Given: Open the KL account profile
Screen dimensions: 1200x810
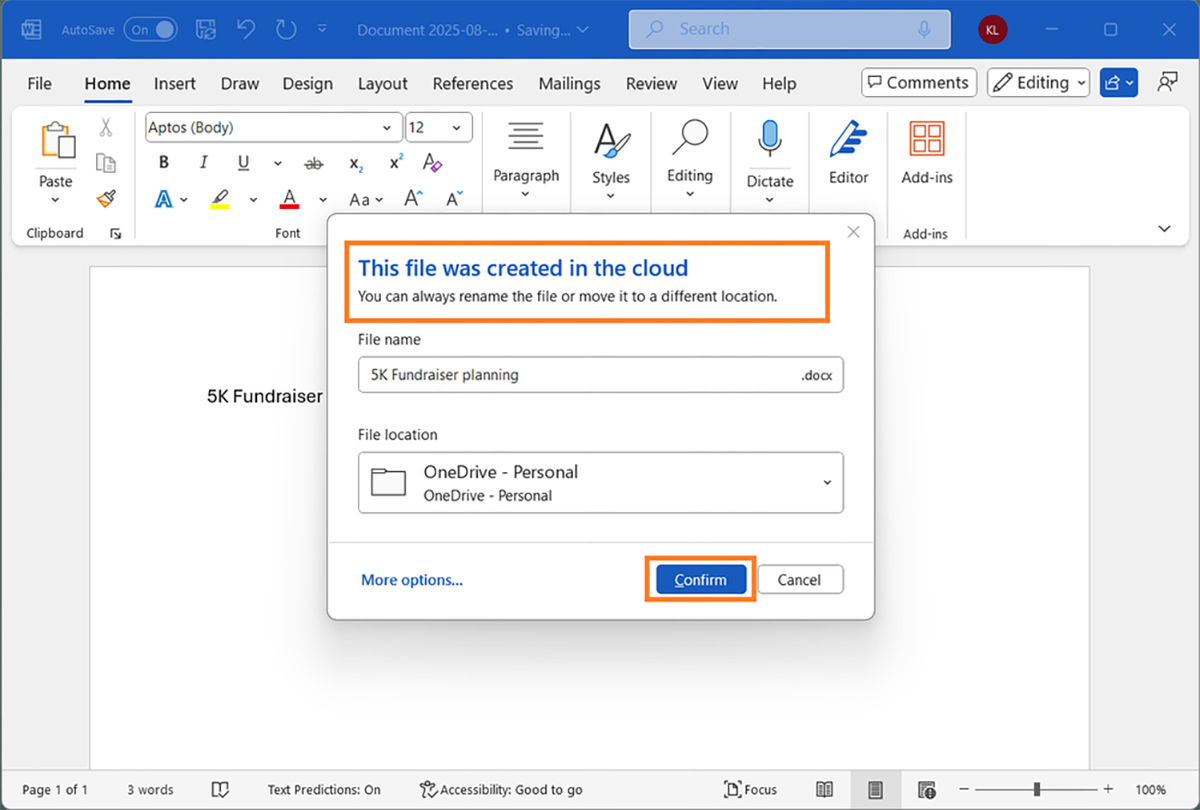Looking at the screenshot, I should tap(991, 30).
